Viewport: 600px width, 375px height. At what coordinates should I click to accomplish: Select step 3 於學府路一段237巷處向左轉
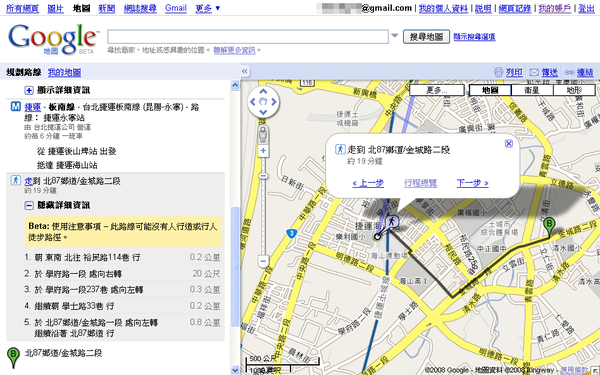[122, 290]
